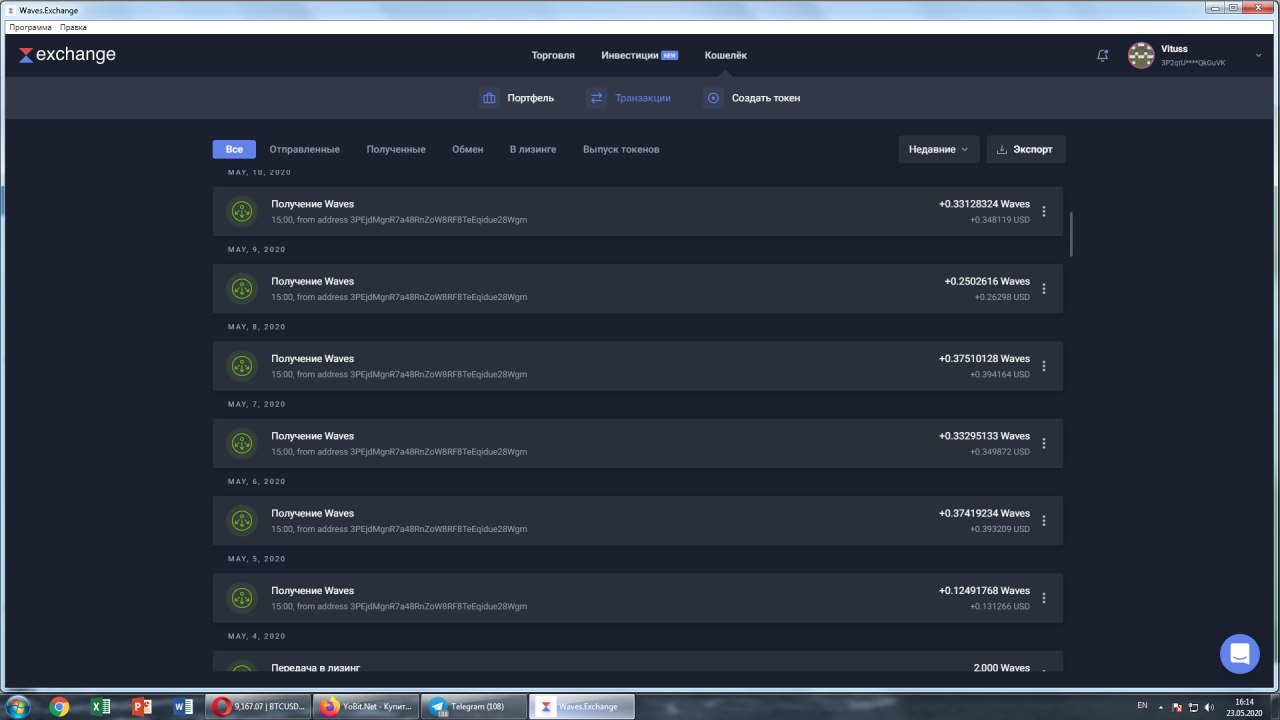Launch Excel from the taskbar
Image resolution: width=1280 pixels, height=720 pixels.
pyautogui.click(x=100, y=706)
